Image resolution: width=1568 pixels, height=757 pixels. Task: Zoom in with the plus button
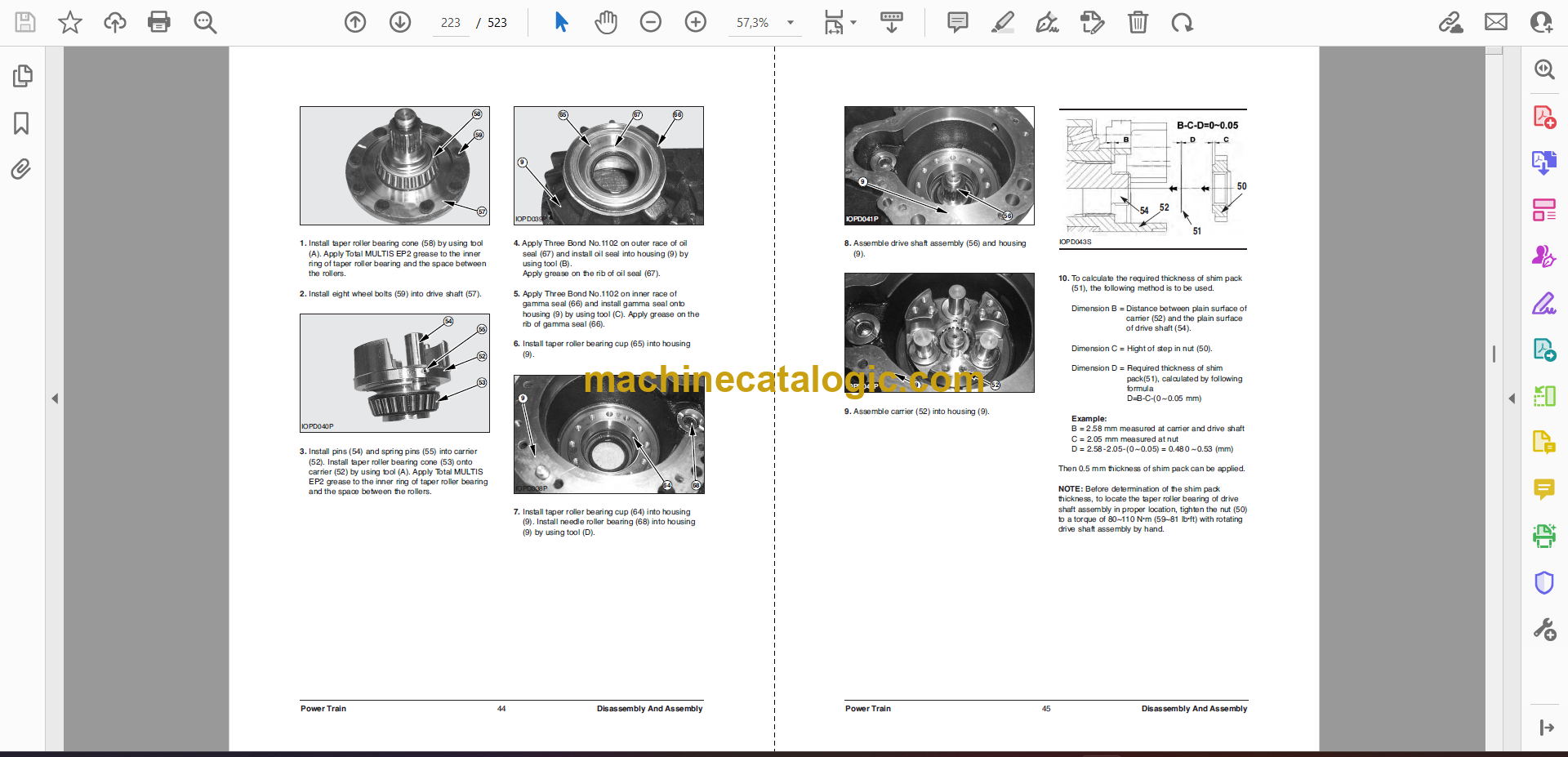(x=696, y=22)
